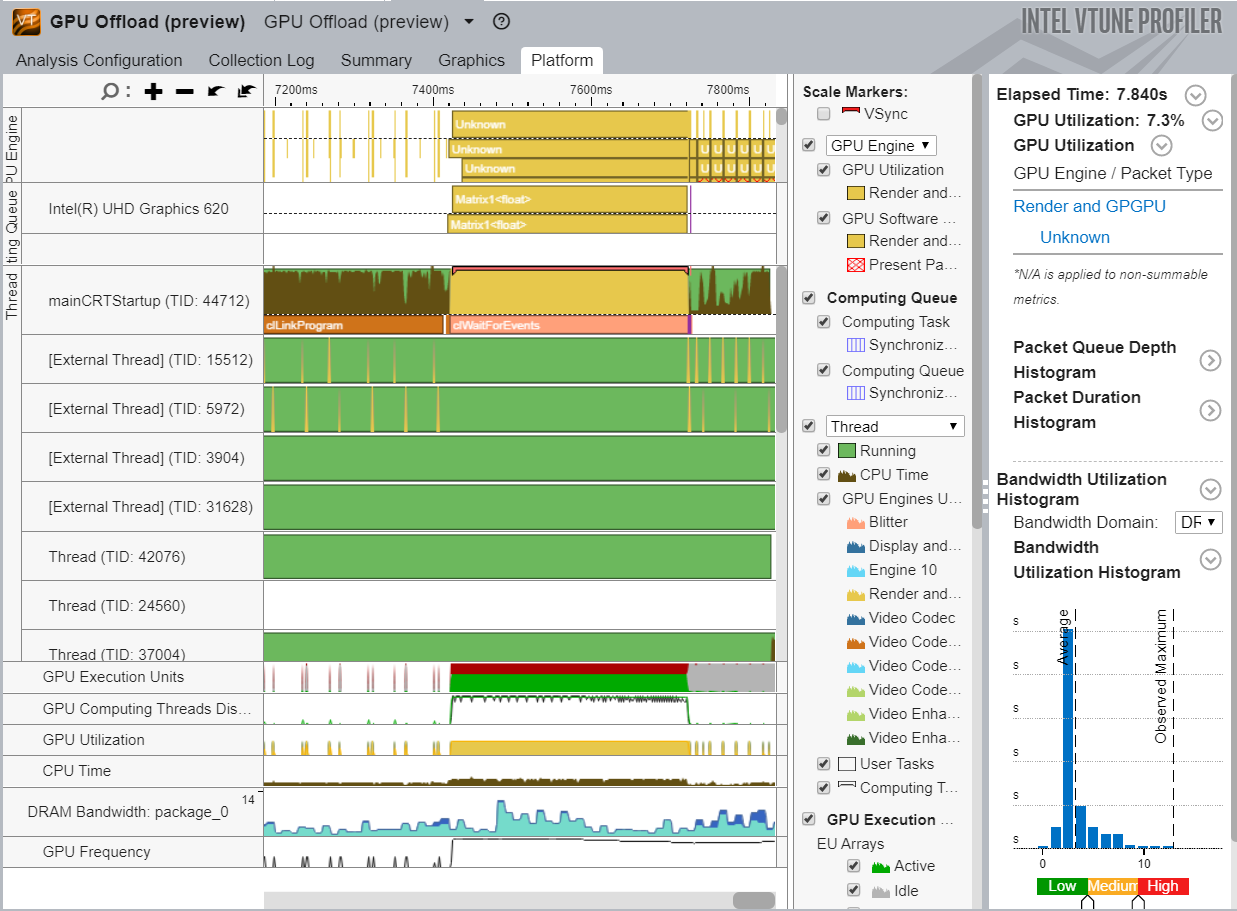
Task: Click the VTune VT logo icon
Action: (26, 21)
